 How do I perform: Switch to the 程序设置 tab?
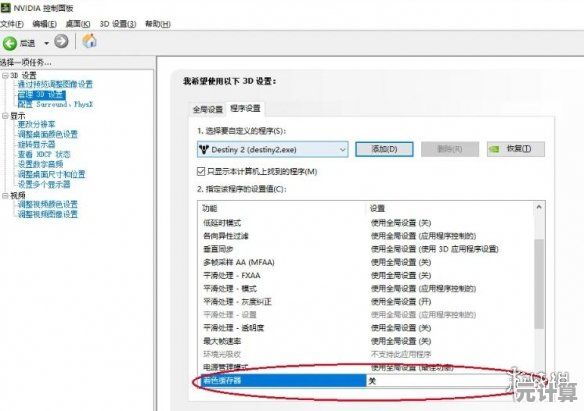tap(245, 109)
